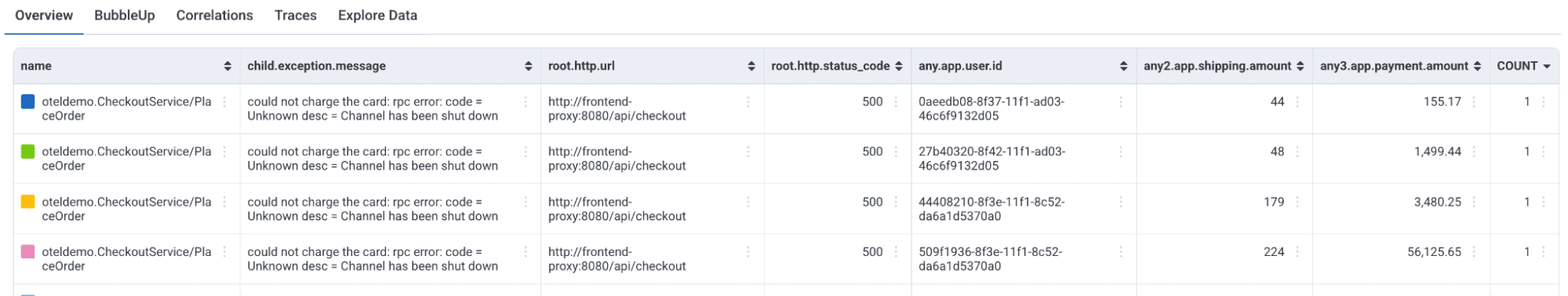Sort by child.exception.message column arrows
1568x296 pixels.
click(529, 66)
